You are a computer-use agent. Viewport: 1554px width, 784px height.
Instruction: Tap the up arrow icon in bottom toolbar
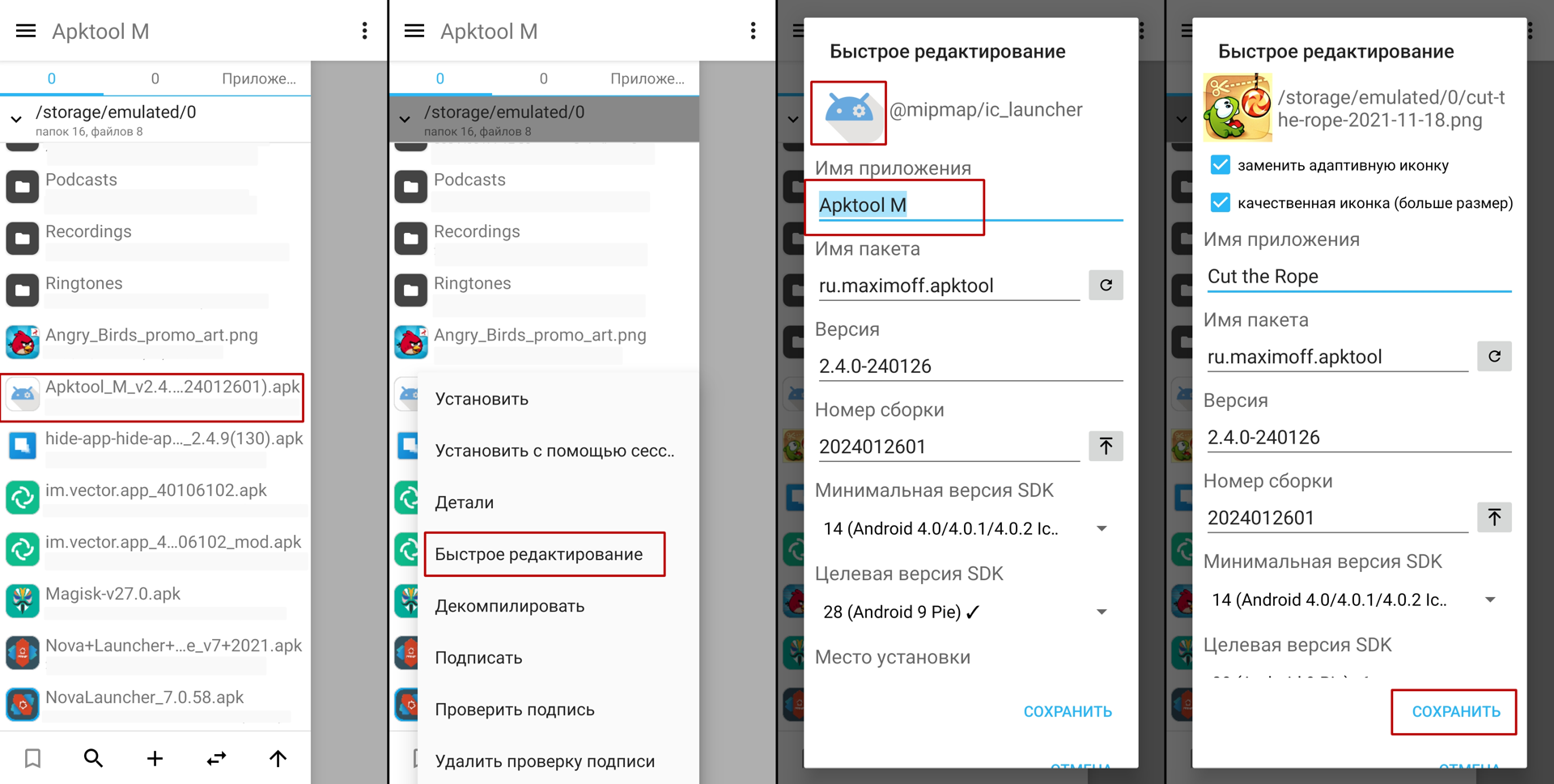[x=278, y=758]
